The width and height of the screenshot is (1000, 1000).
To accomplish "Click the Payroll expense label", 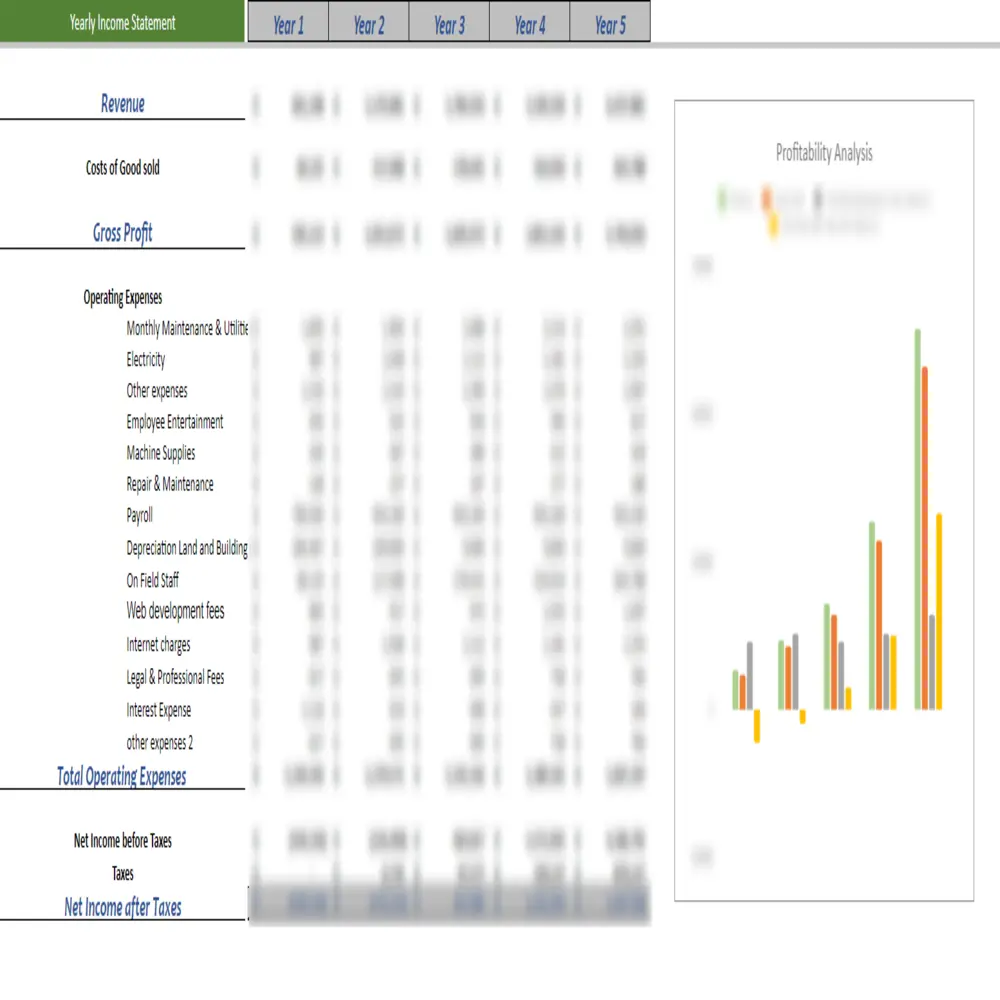I will pyautogui.click(x=139, y=516).
